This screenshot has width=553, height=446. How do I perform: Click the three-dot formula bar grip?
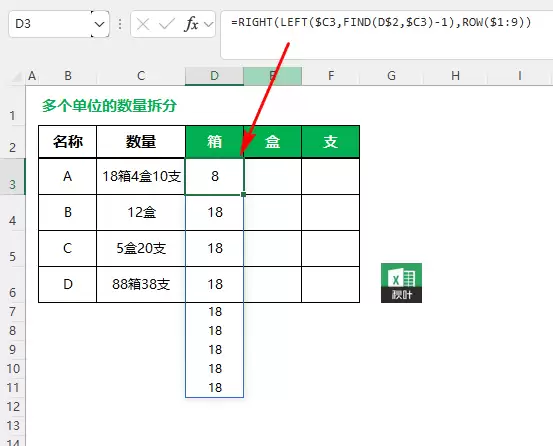point(120,24)
